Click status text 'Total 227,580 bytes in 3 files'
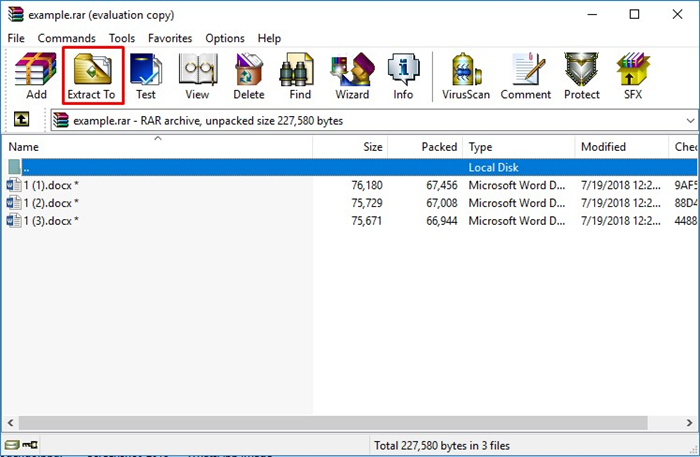700x457 pixels. point(442,445)
